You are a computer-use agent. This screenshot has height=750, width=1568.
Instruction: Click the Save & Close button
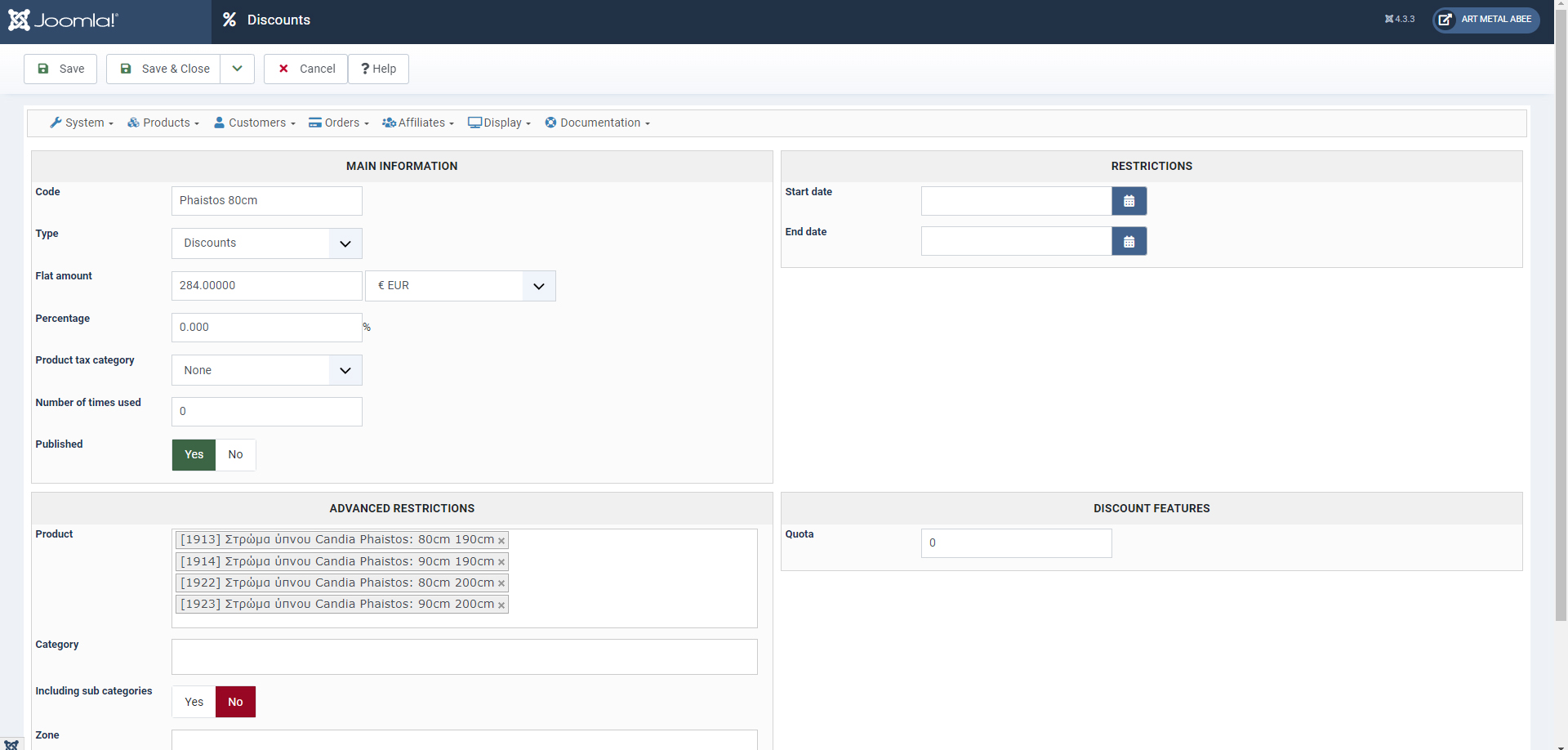click(163, 69)
